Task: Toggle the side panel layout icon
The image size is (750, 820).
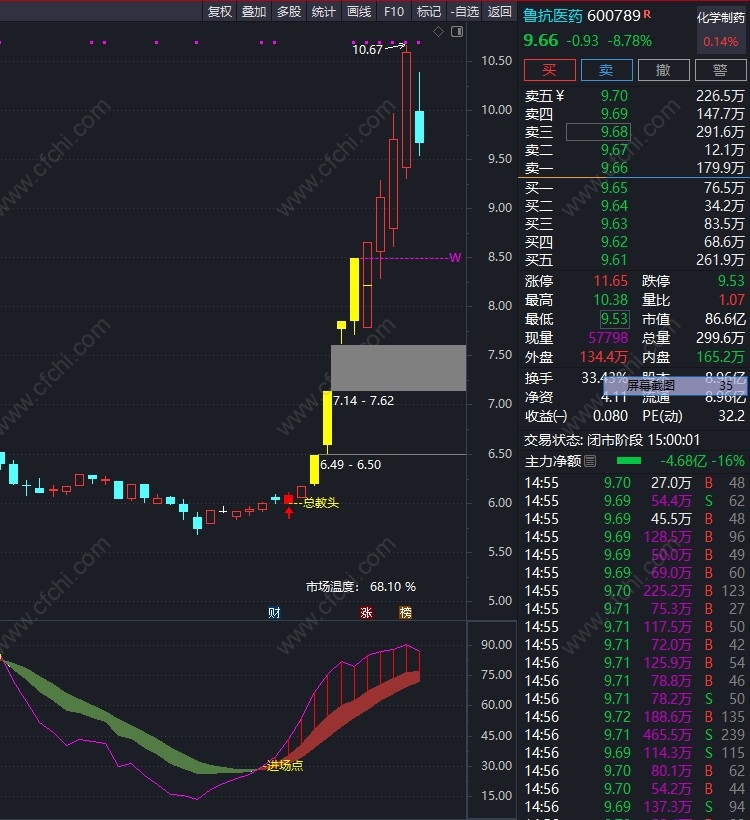Action: click(457, 32)
